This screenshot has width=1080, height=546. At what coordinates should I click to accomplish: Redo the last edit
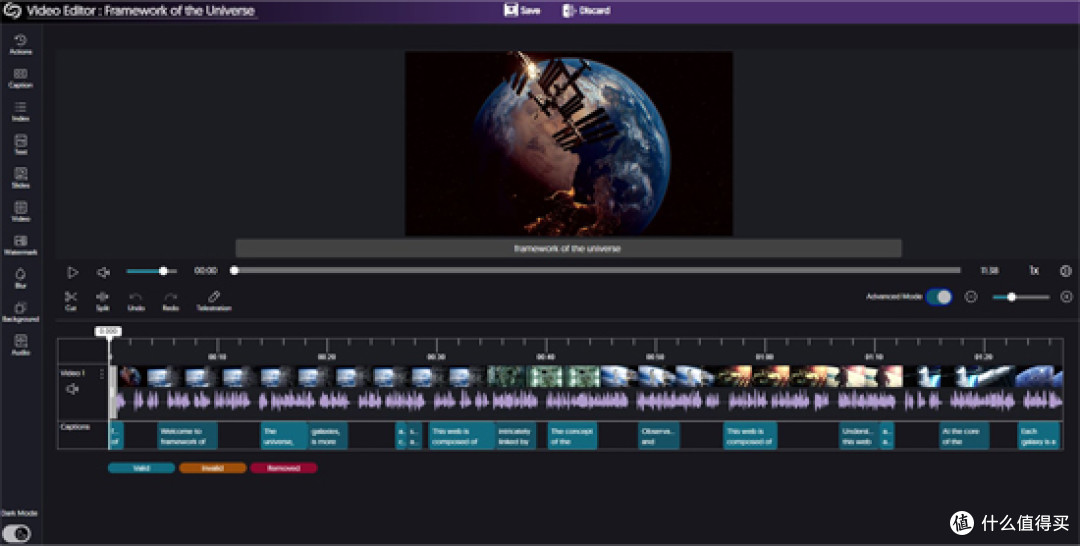170,302
